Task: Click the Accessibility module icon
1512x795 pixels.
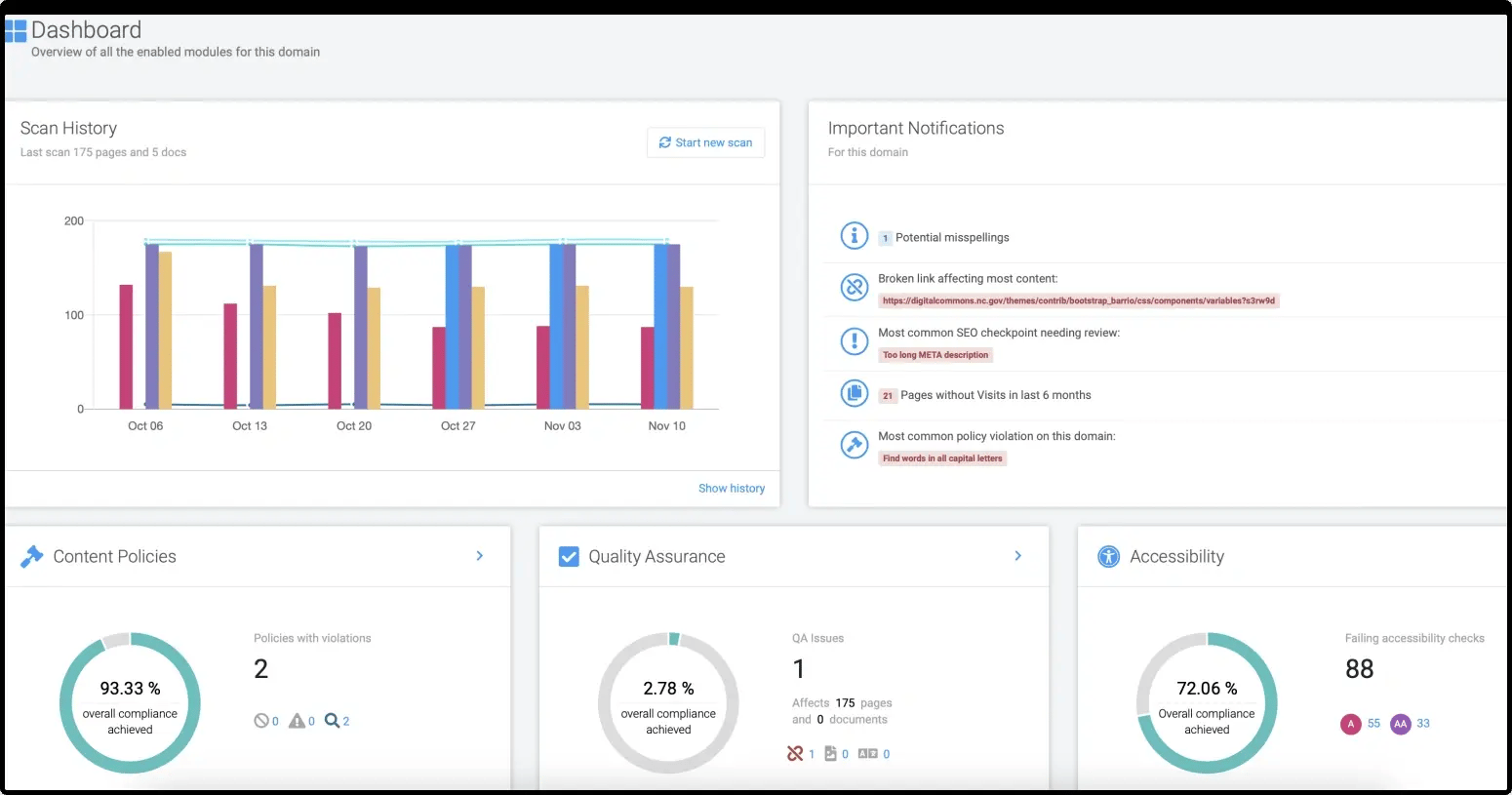Action: [1108, 556]
